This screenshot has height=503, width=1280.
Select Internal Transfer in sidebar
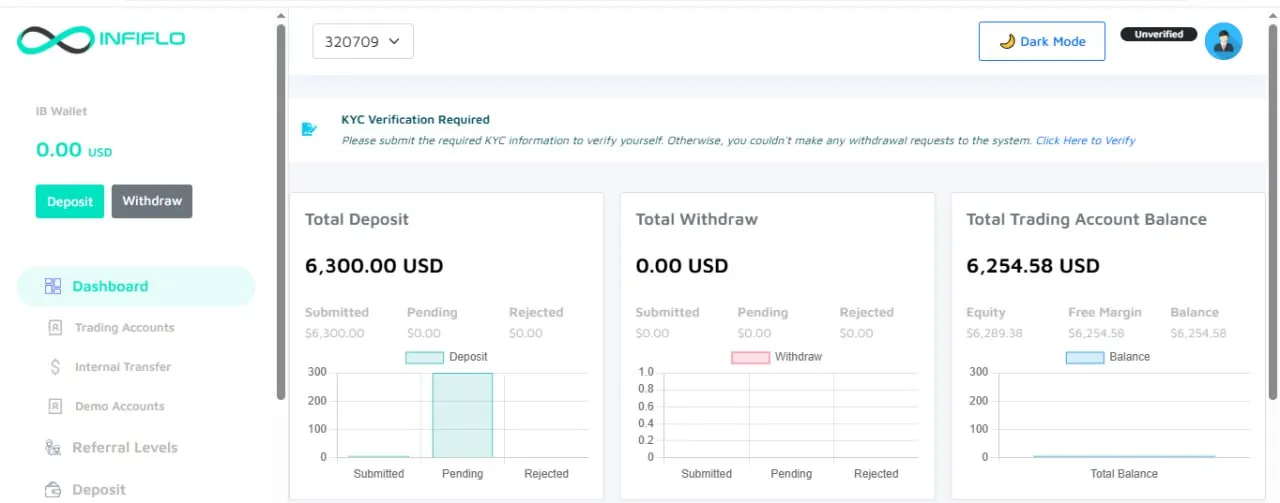(x=122, y=367)
